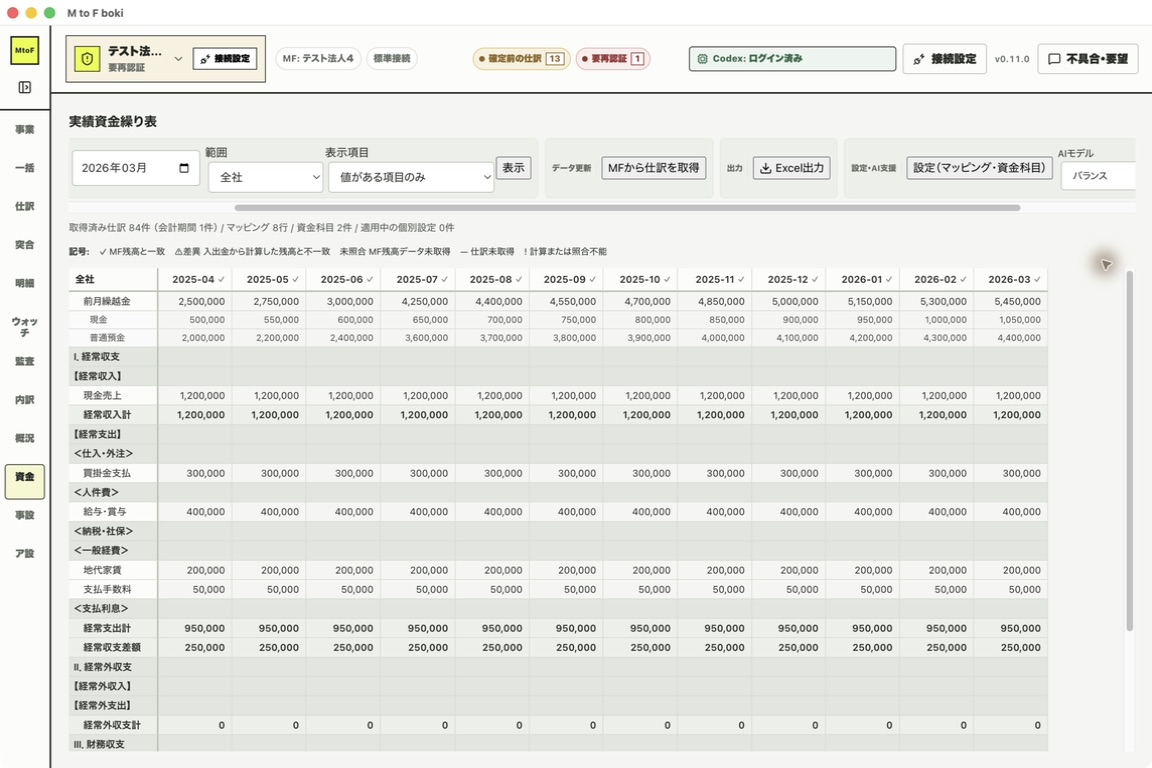Viewport: 1152px width, 768px height.
Task: Click the 経常収支差額 row label
Action: click(112, 647)
